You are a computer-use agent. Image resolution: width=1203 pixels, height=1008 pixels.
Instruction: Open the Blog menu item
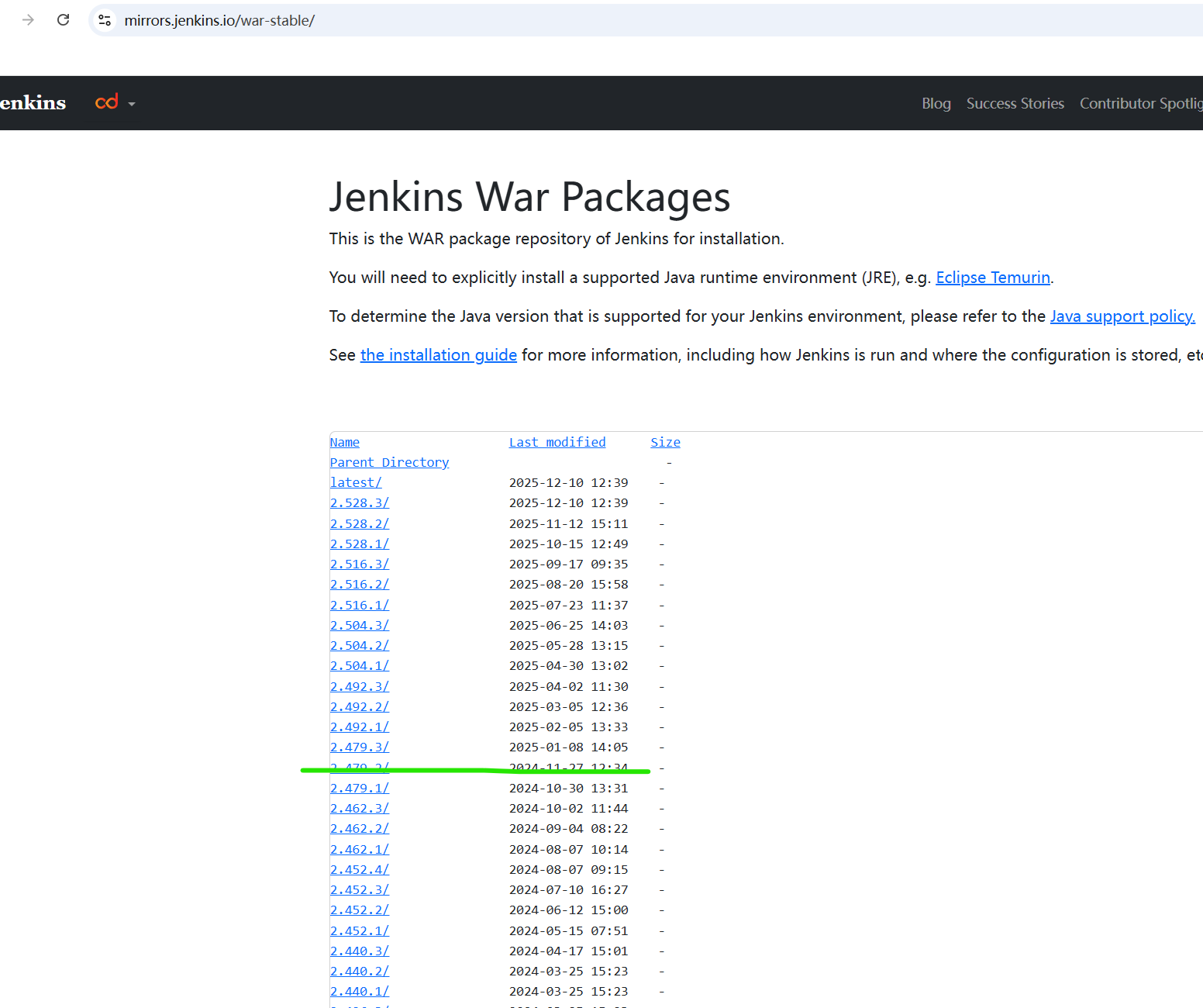click(936, 103)
